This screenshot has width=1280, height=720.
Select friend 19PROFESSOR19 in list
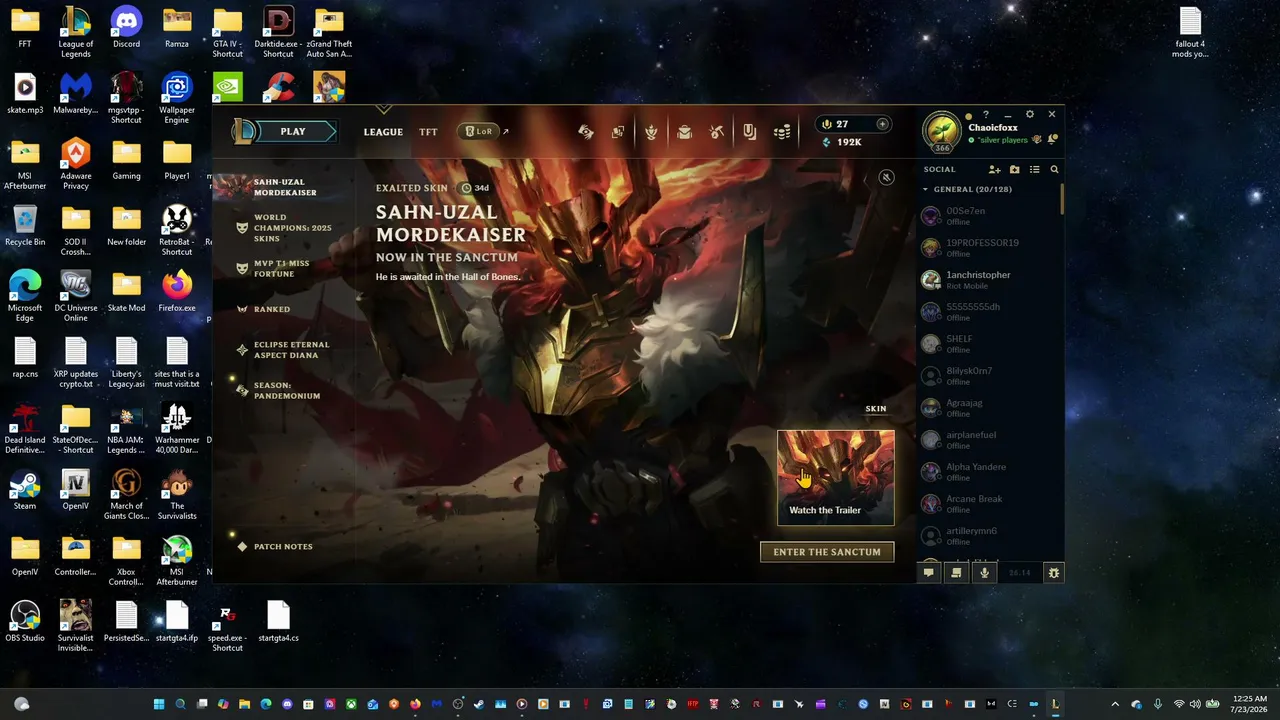coord(987,247)
